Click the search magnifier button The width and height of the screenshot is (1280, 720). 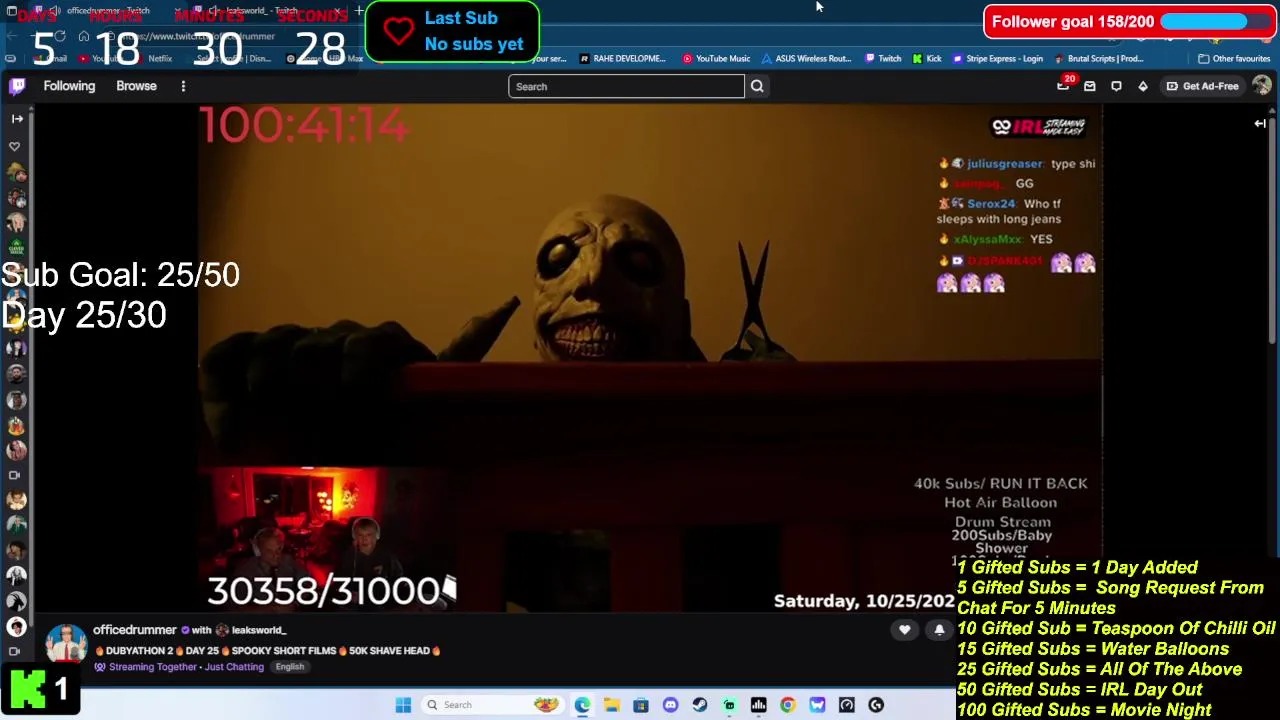757,86
